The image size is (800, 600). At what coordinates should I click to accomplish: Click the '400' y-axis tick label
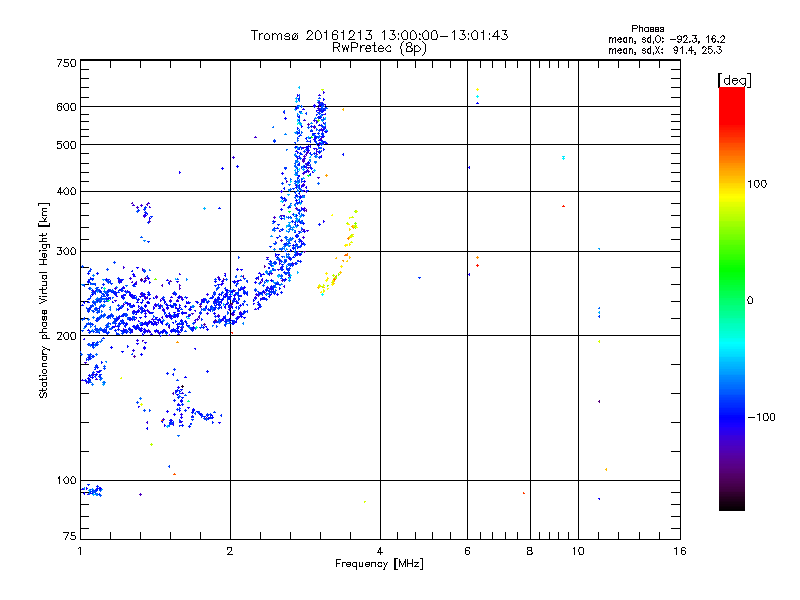click(66, 192)
